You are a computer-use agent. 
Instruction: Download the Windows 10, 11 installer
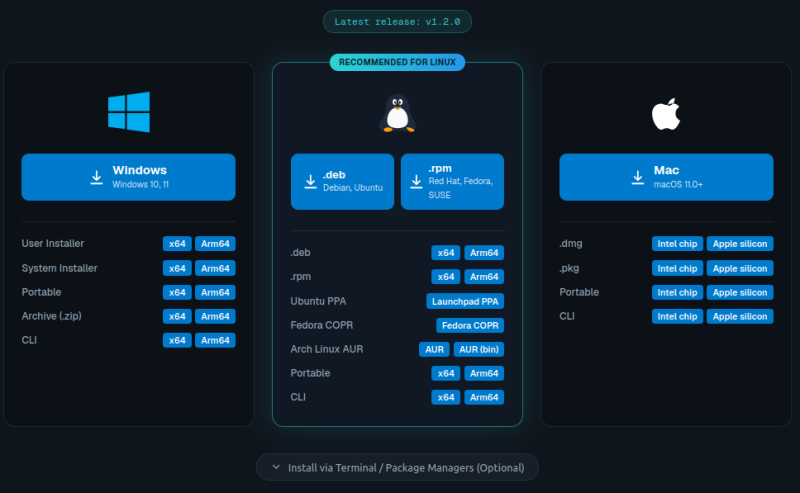129,177
